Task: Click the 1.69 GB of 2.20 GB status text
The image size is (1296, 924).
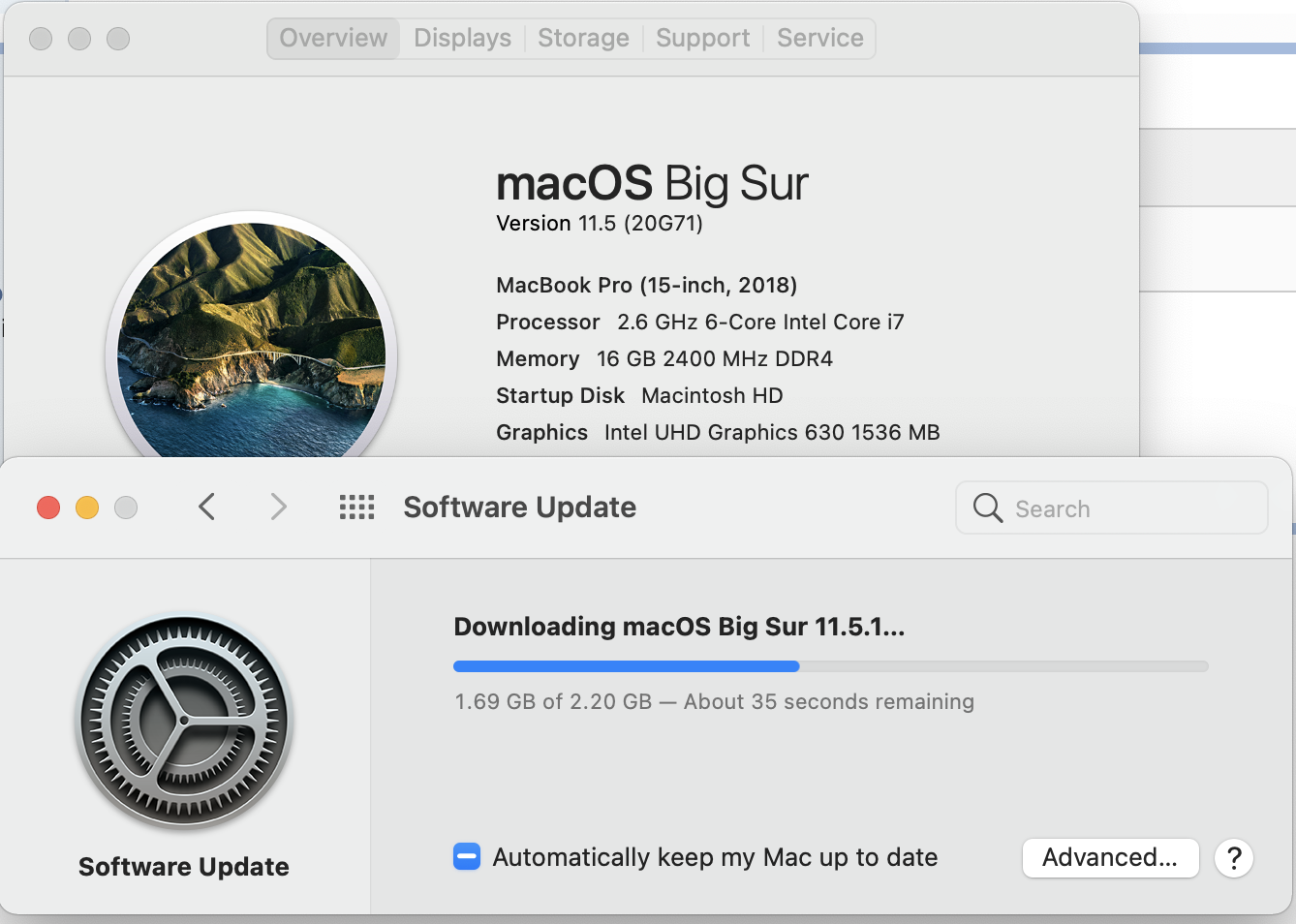Action: [x=714, y=701]
